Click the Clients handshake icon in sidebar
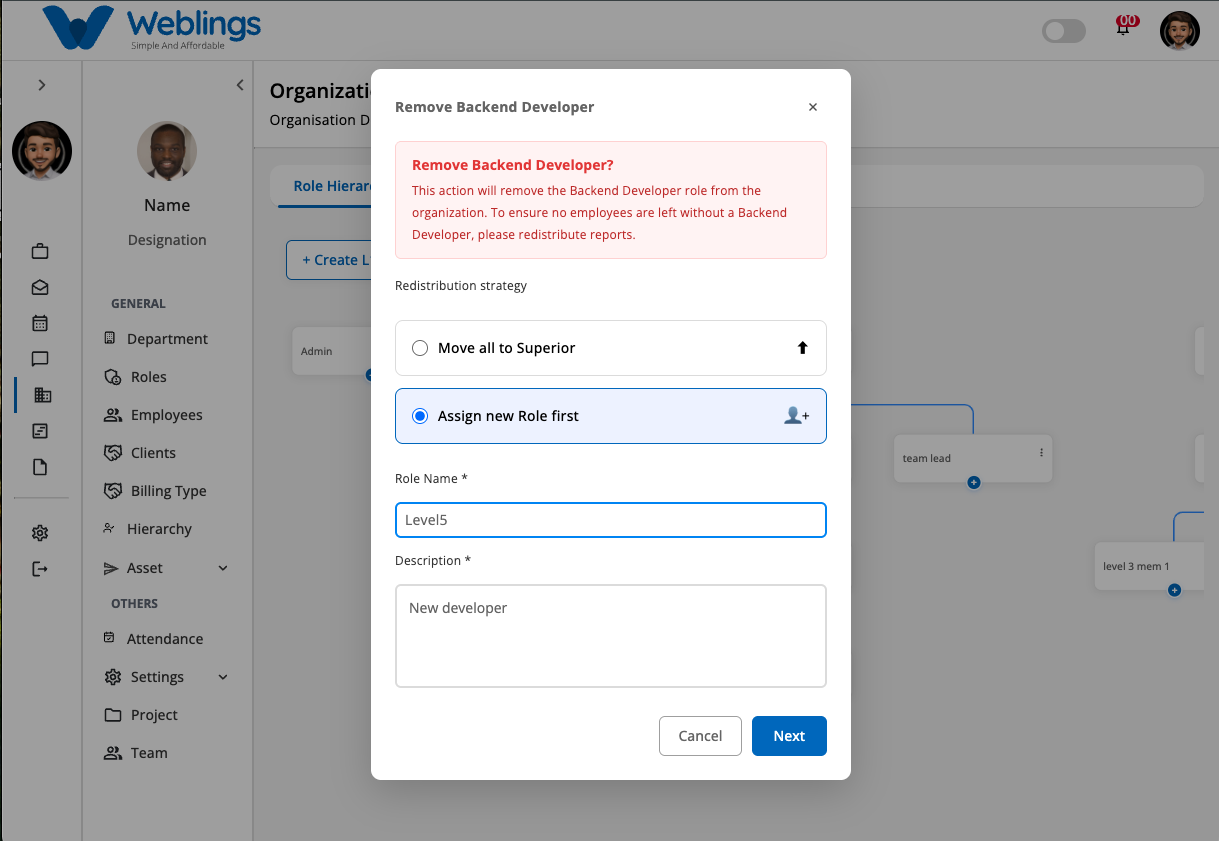This screenshot has height=841, width=1219. coord(113,453)
